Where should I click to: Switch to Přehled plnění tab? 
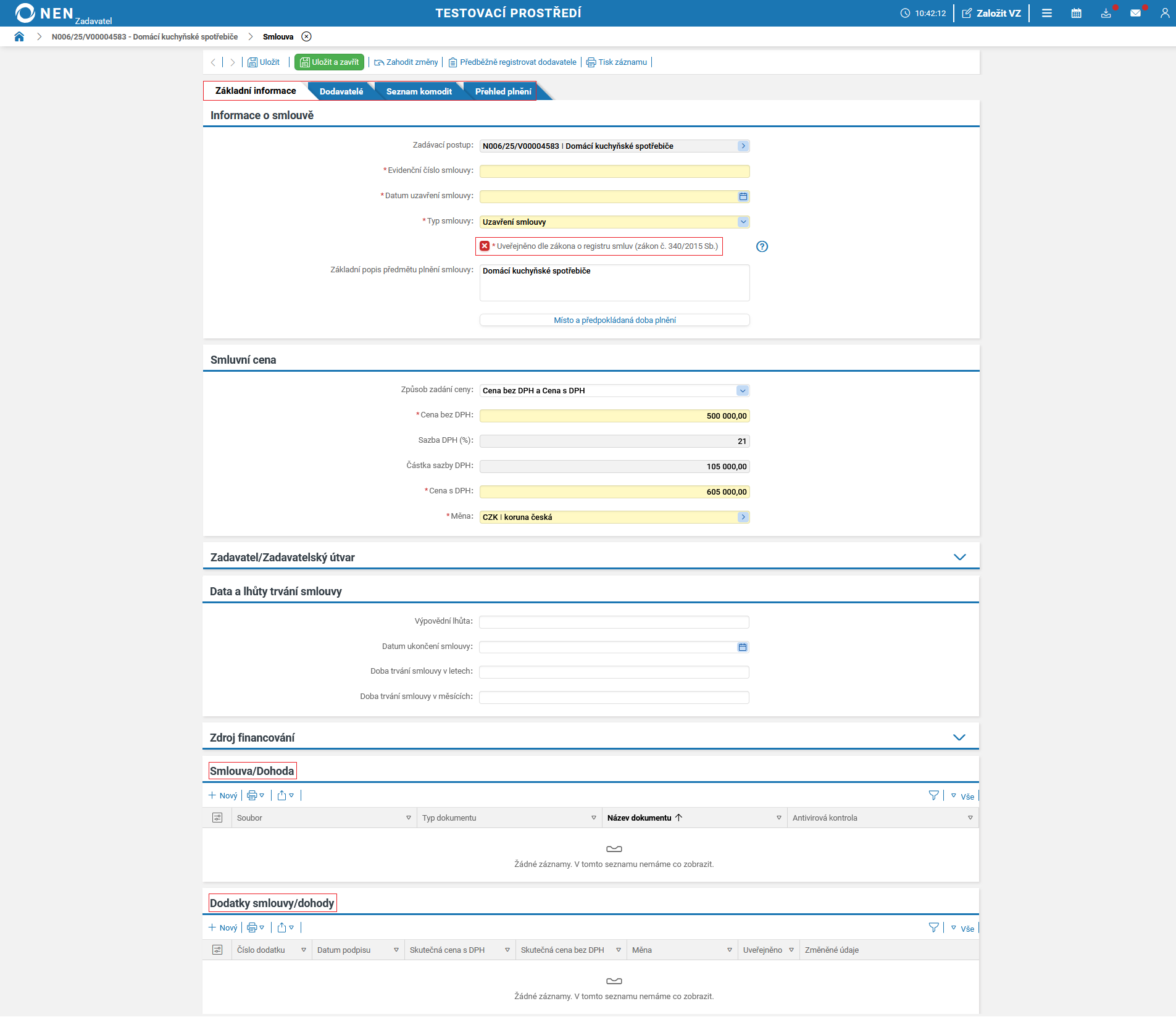[x=503, y=91]
